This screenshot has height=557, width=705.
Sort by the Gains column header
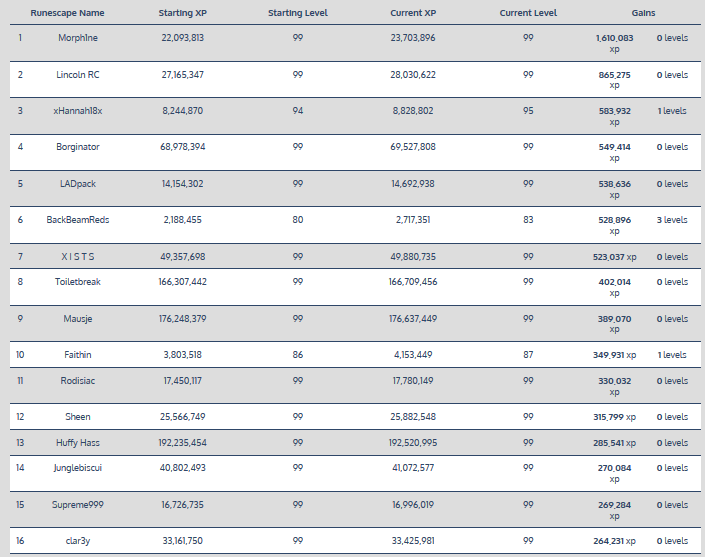pyautogui.click(x=644, y=13)
